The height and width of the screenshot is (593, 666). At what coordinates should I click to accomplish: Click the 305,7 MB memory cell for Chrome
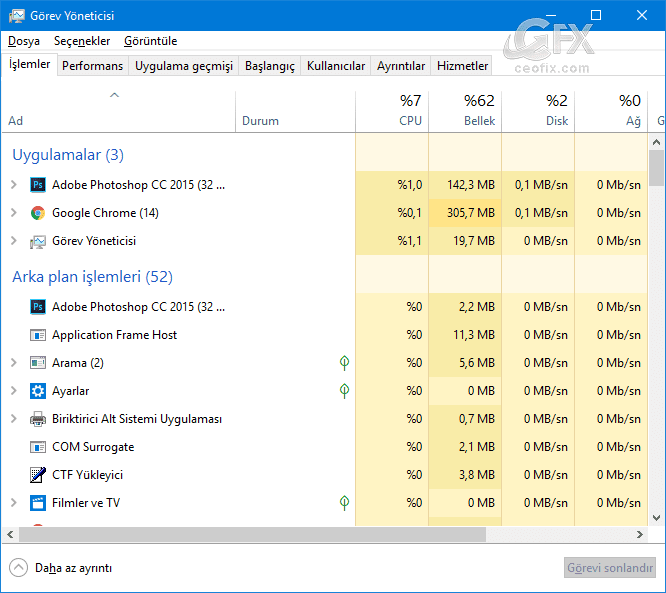pyautogui.click(x=465, y=213)
